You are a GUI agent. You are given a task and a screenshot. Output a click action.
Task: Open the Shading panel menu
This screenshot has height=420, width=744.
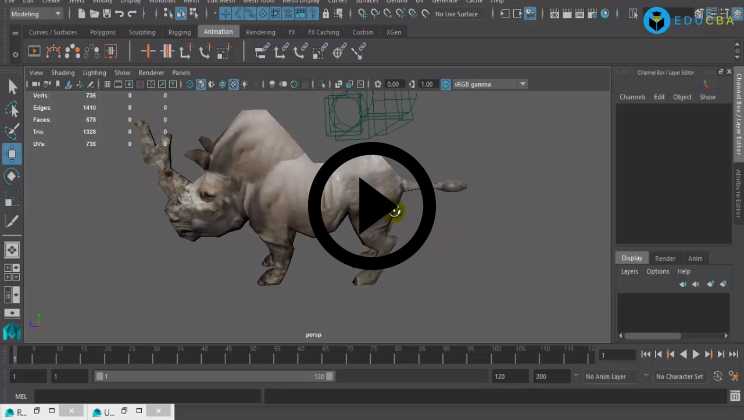coord(63,73)
